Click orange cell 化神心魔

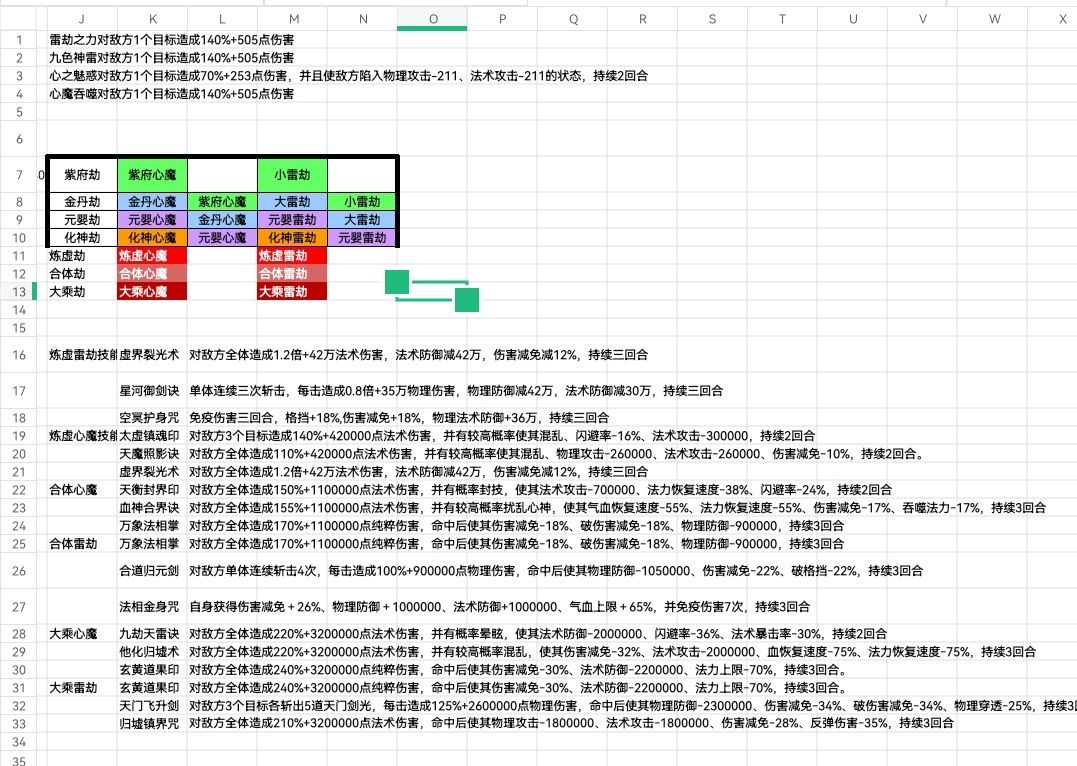(x=152, y=238)
